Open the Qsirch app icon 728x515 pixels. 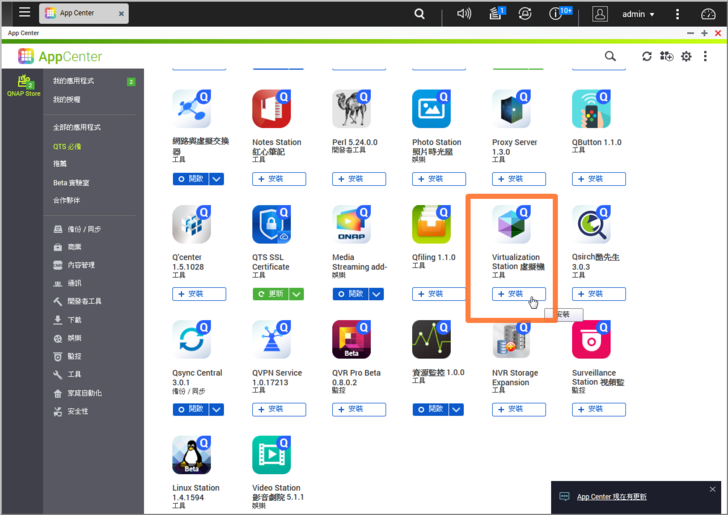click(x=591, y=224)
